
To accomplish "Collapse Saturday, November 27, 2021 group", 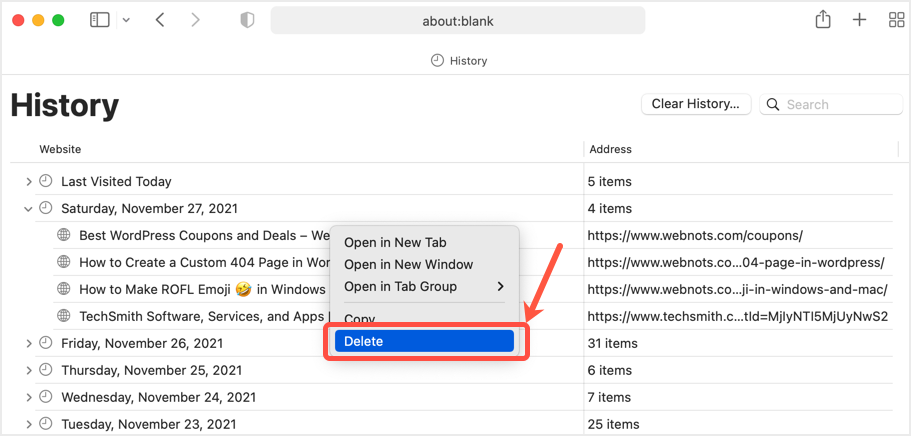I will point(29,209).
